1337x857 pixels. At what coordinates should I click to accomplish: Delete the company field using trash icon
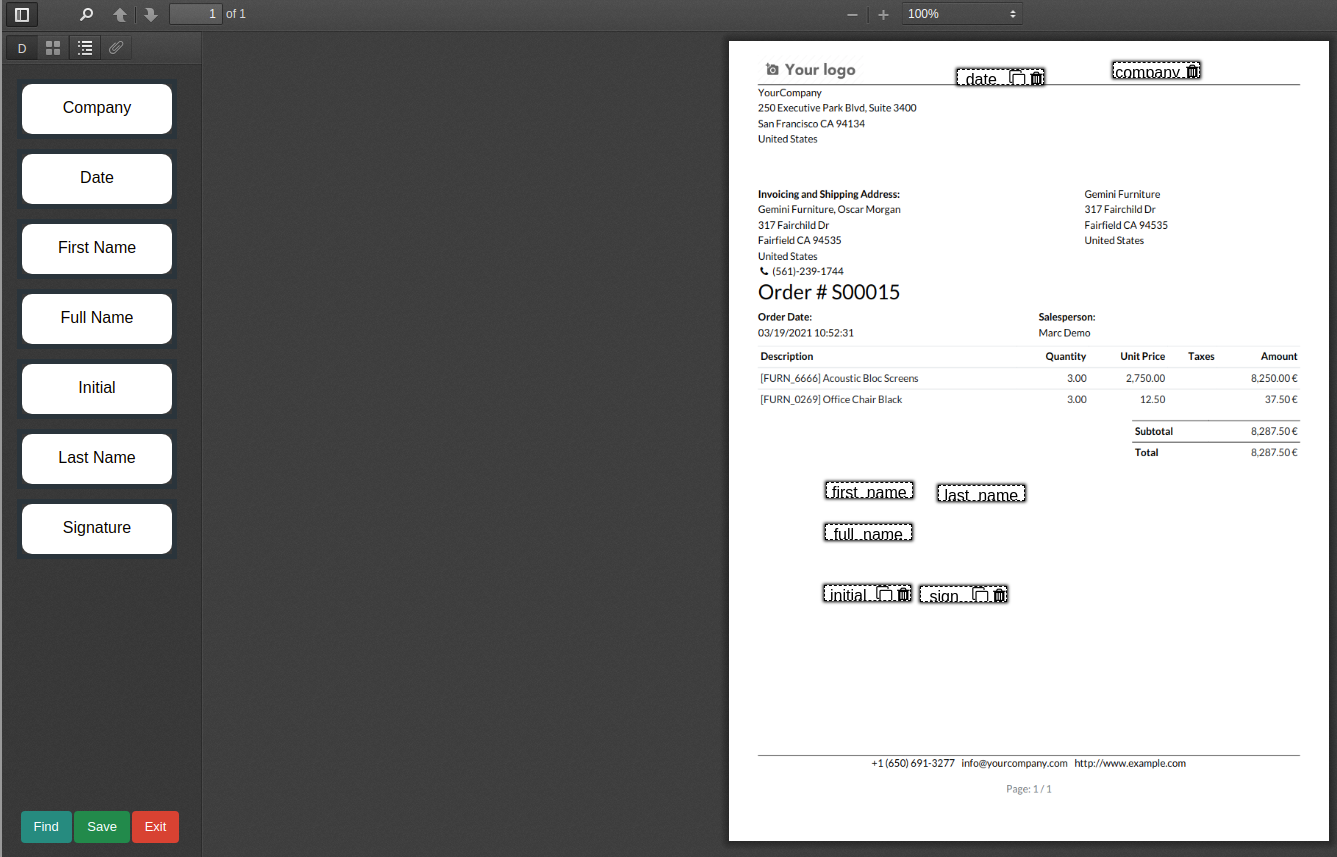(x=1192, y=71)
